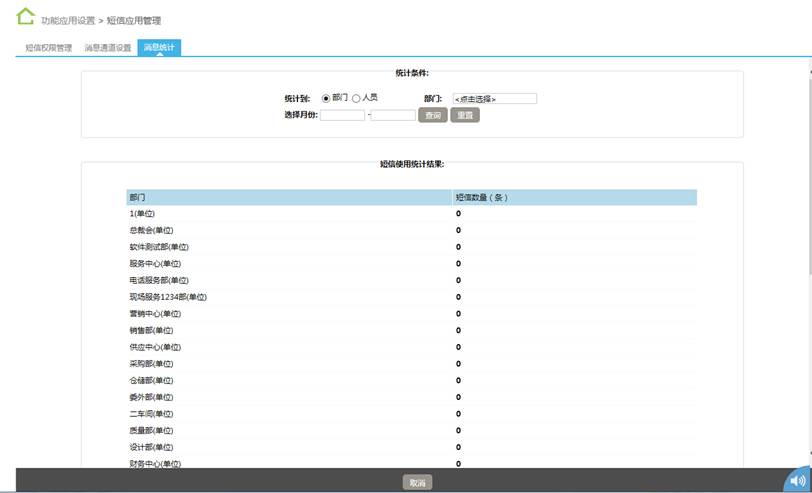
Task: Click the right-side vertical scrollbar
Action: (807, 200)
